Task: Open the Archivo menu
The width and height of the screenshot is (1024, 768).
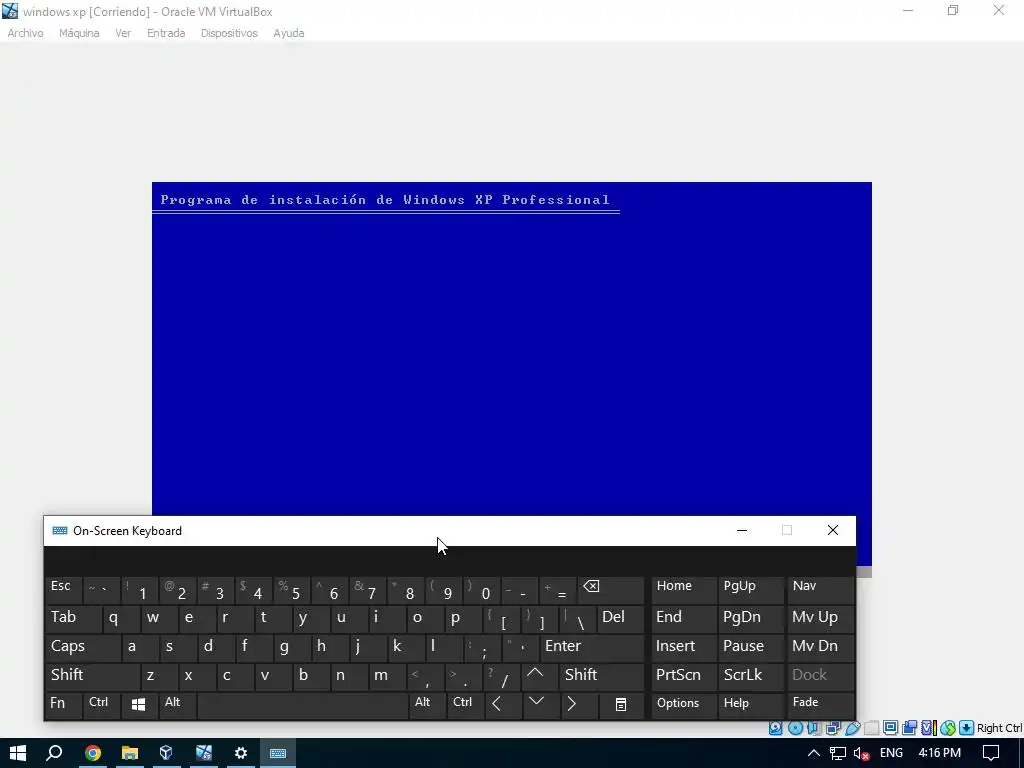Action: point(25,33)
